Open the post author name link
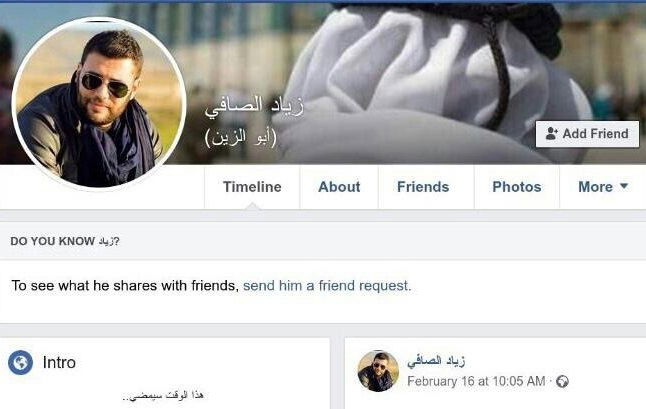Viewport: 646px width, 409px height. pyautogui.click(x=436, y=361)
